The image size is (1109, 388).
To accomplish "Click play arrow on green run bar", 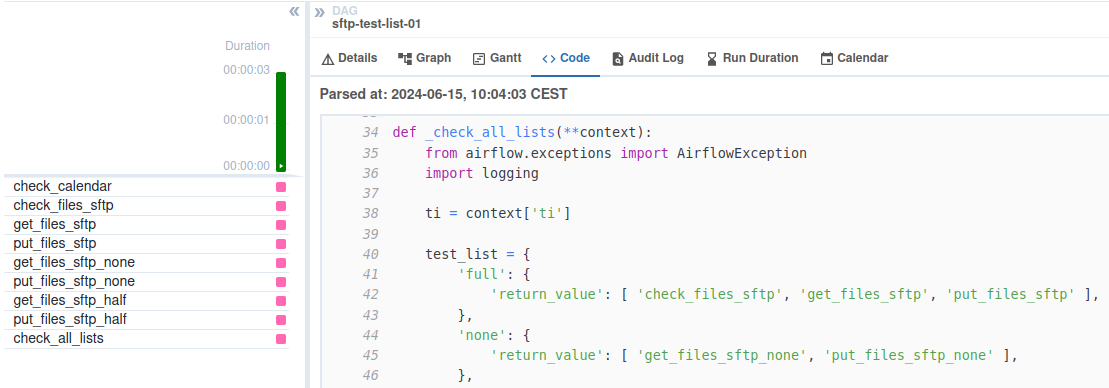I will pos(281,166).
